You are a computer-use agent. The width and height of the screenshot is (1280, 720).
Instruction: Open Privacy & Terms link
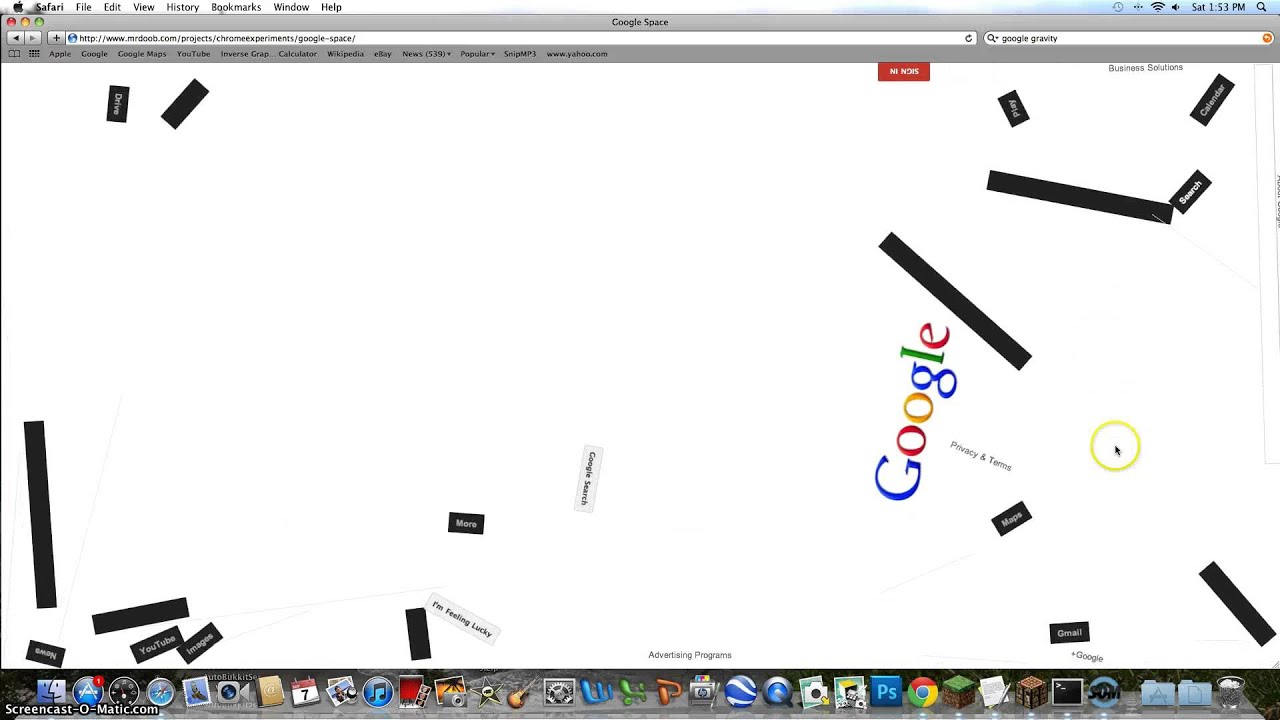click(x=981, y=456)
